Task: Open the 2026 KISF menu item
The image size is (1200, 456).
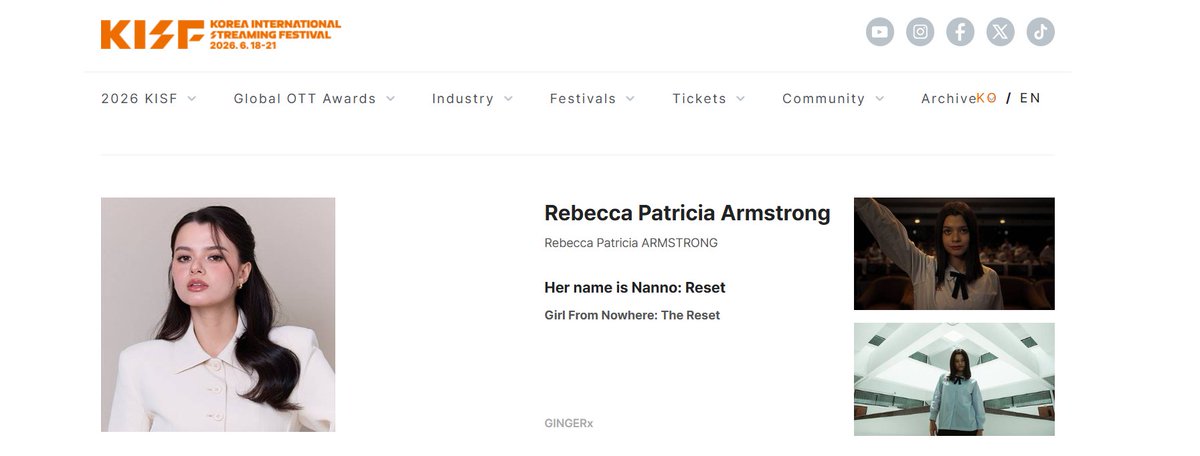Action: [x=139, y=98]
